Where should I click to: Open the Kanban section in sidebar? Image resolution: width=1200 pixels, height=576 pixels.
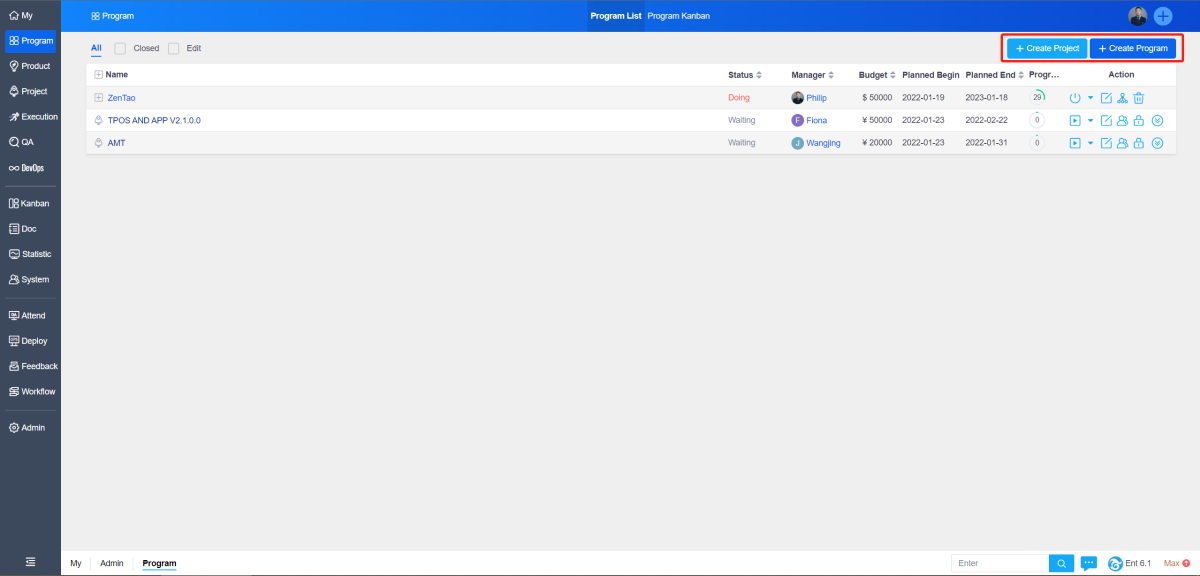point(29,203)
